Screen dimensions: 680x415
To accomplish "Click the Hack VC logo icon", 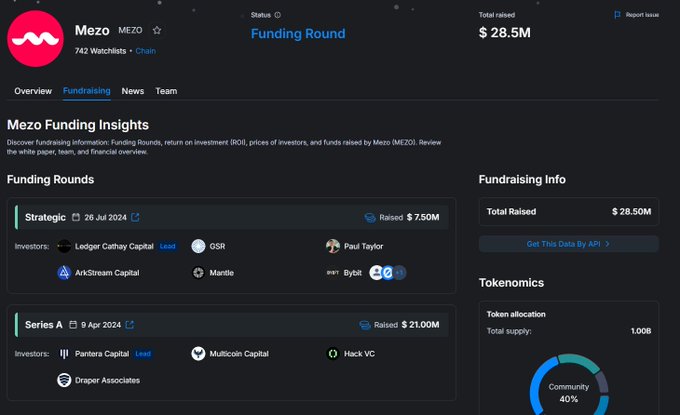I will click(x=333, y=354).
